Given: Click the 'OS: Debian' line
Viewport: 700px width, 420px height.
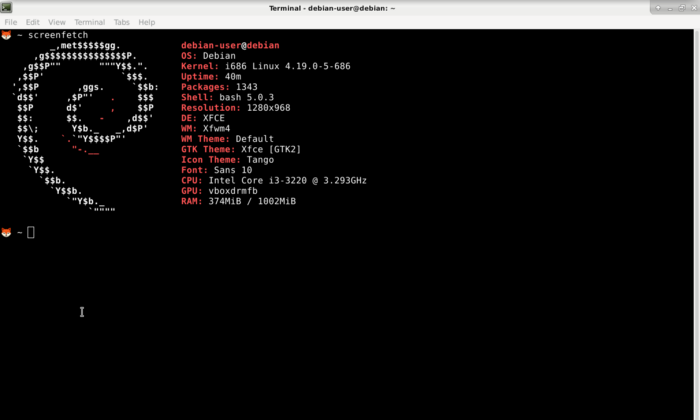Looking at the screenshot, I should (x=208, y=56).
